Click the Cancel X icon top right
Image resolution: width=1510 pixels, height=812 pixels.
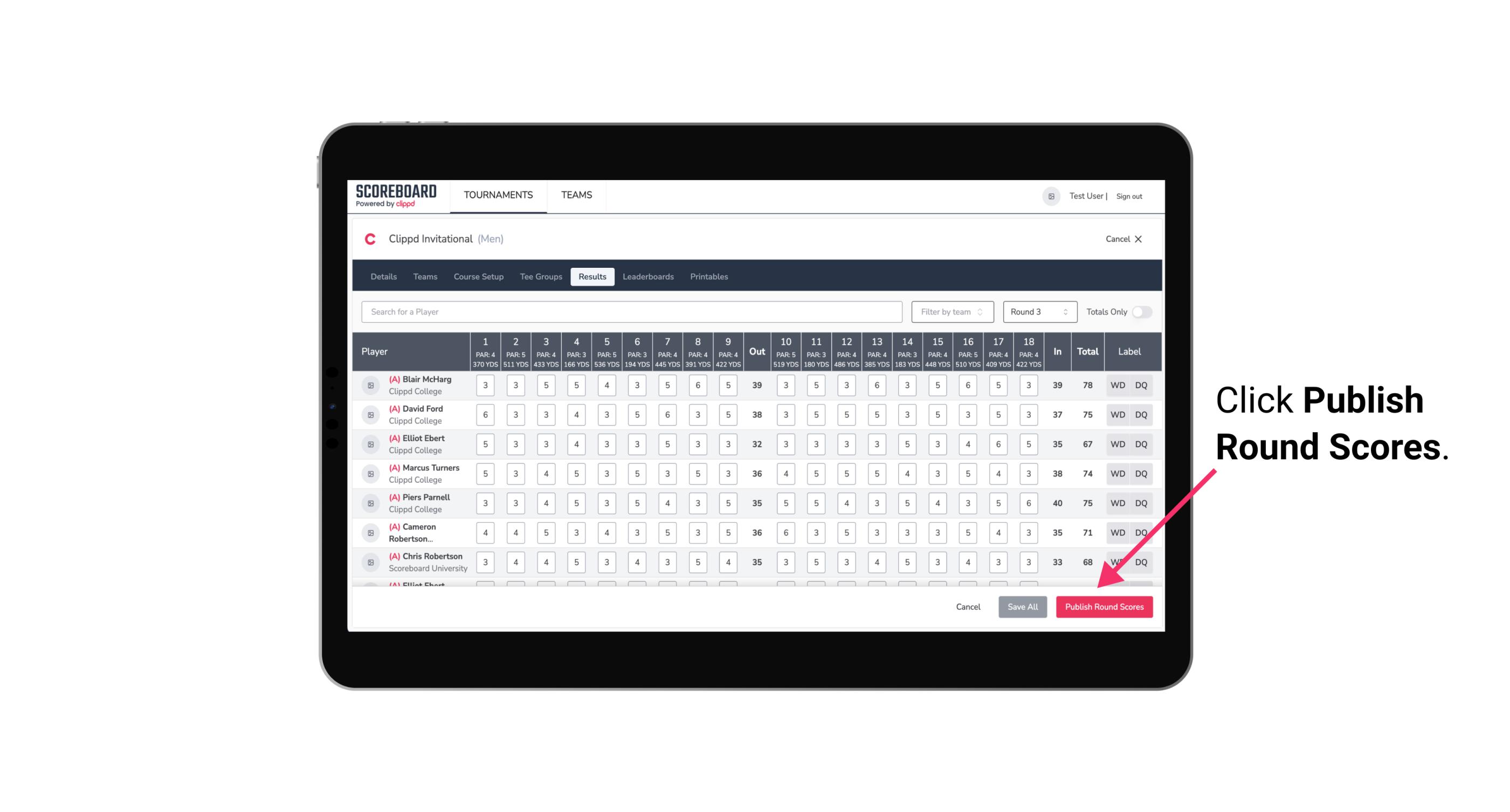tap(1138, 239)
